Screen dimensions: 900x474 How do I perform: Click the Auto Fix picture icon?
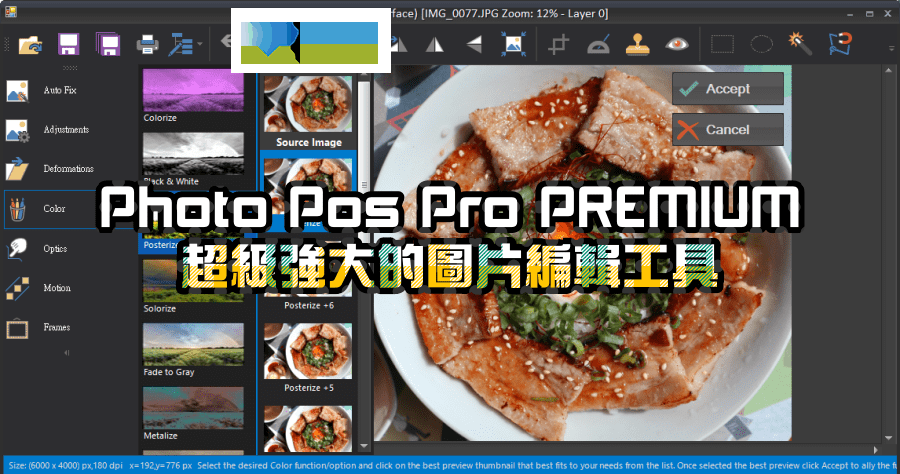click(17, 91)
